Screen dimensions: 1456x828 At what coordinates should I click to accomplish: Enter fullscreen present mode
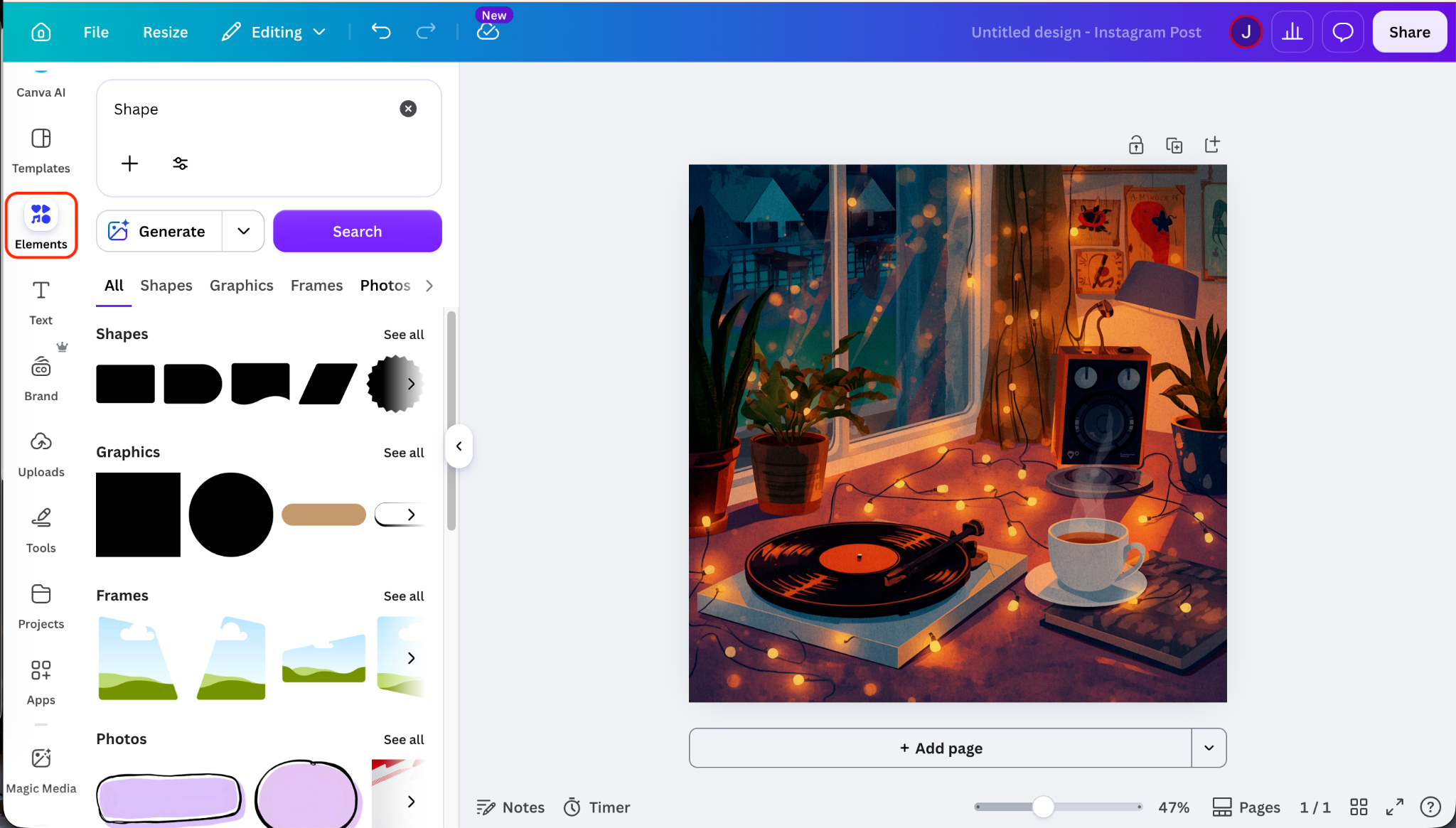(x=1395, y=807)
